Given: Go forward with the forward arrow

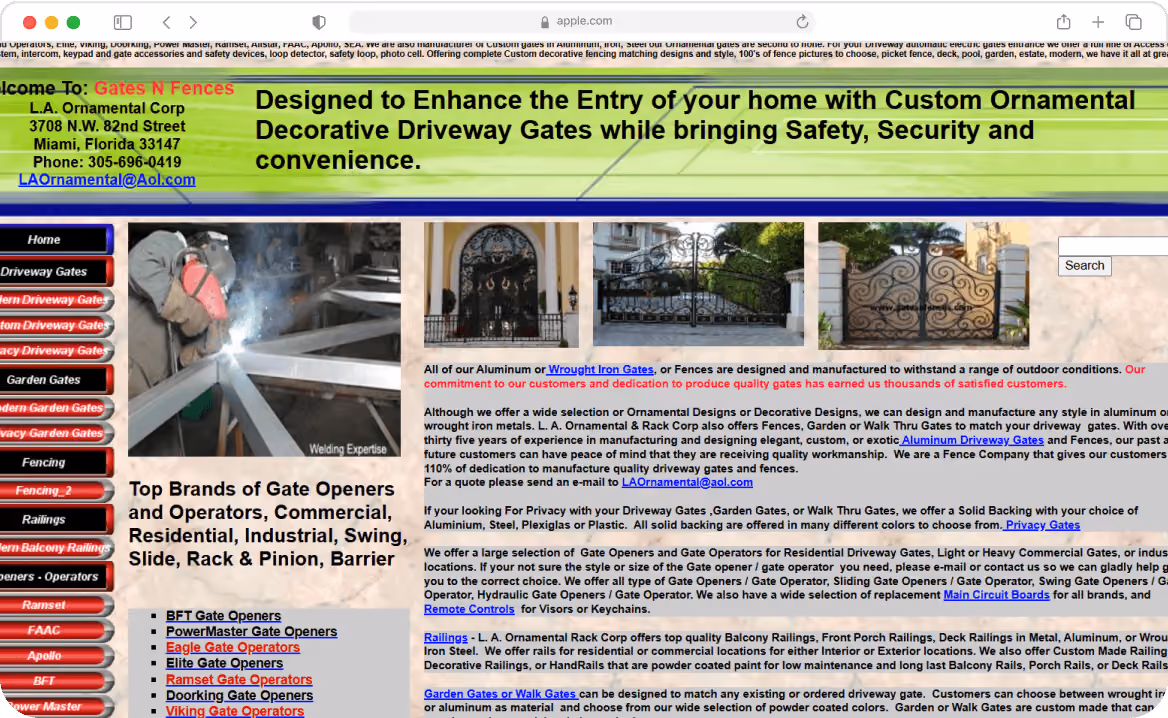Looking at the screenshot, I should coord(193,22).
